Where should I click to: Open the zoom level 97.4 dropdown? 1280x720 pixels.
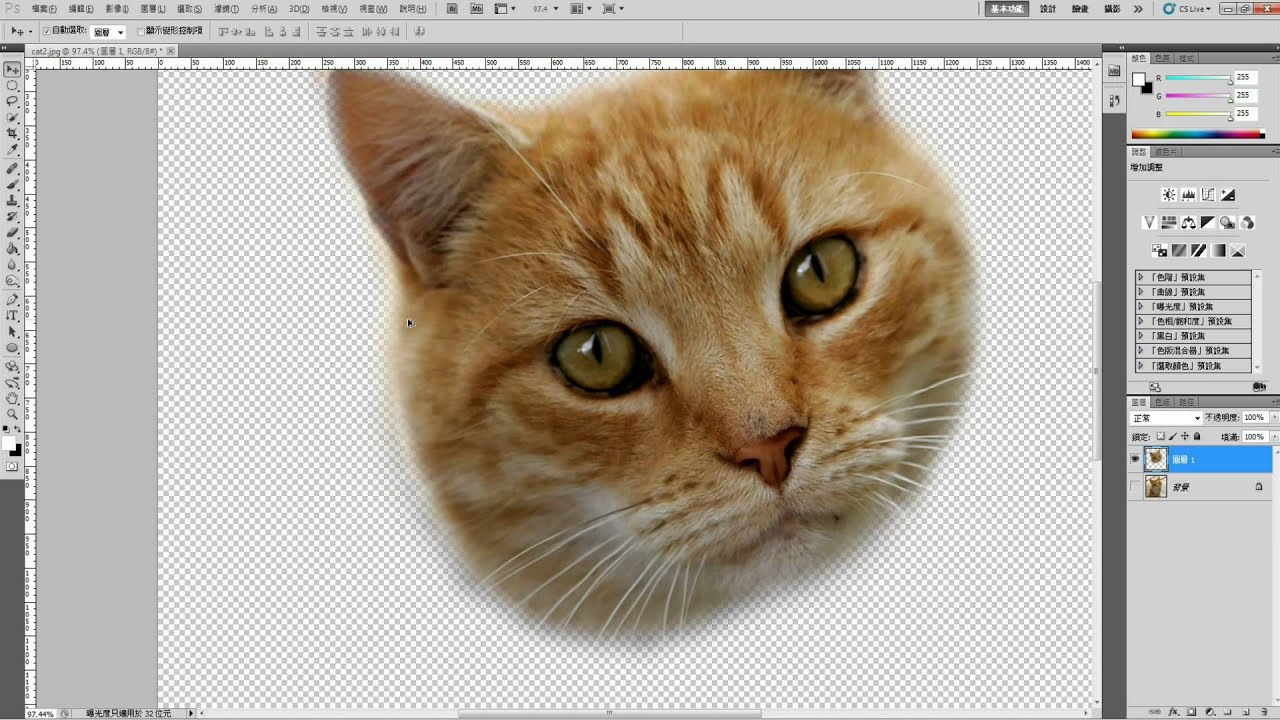(x=556, y=8)
